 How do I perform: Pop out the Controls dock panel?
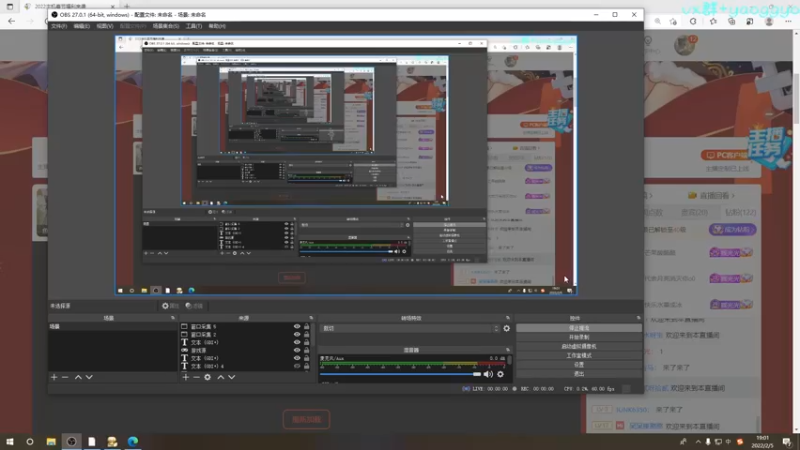(x=638, y=318)
